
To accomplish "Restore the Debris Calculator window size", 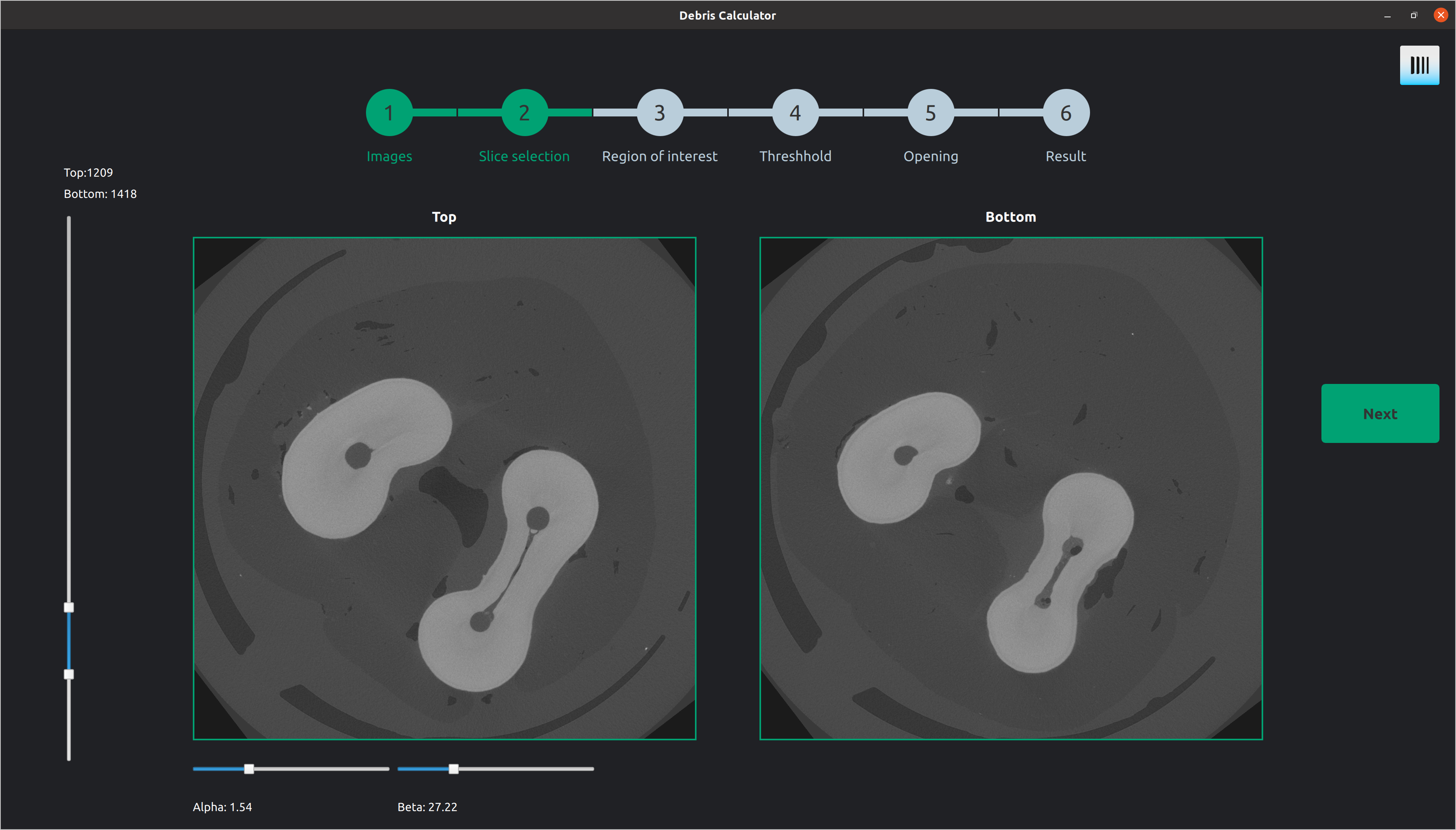I will pos(1414,15).
